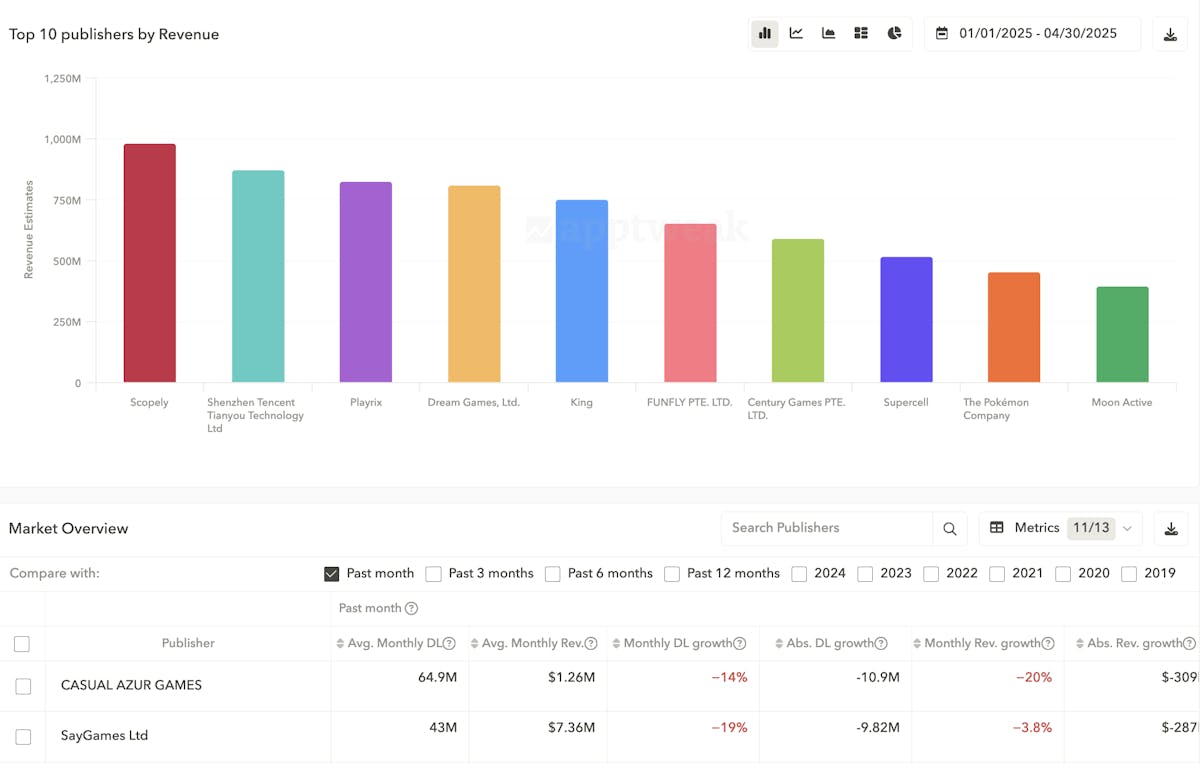Open the Metrics 11/13 dropdown
The width and height of the screenshot is (1200, 764).
(x=1061, y=528)
